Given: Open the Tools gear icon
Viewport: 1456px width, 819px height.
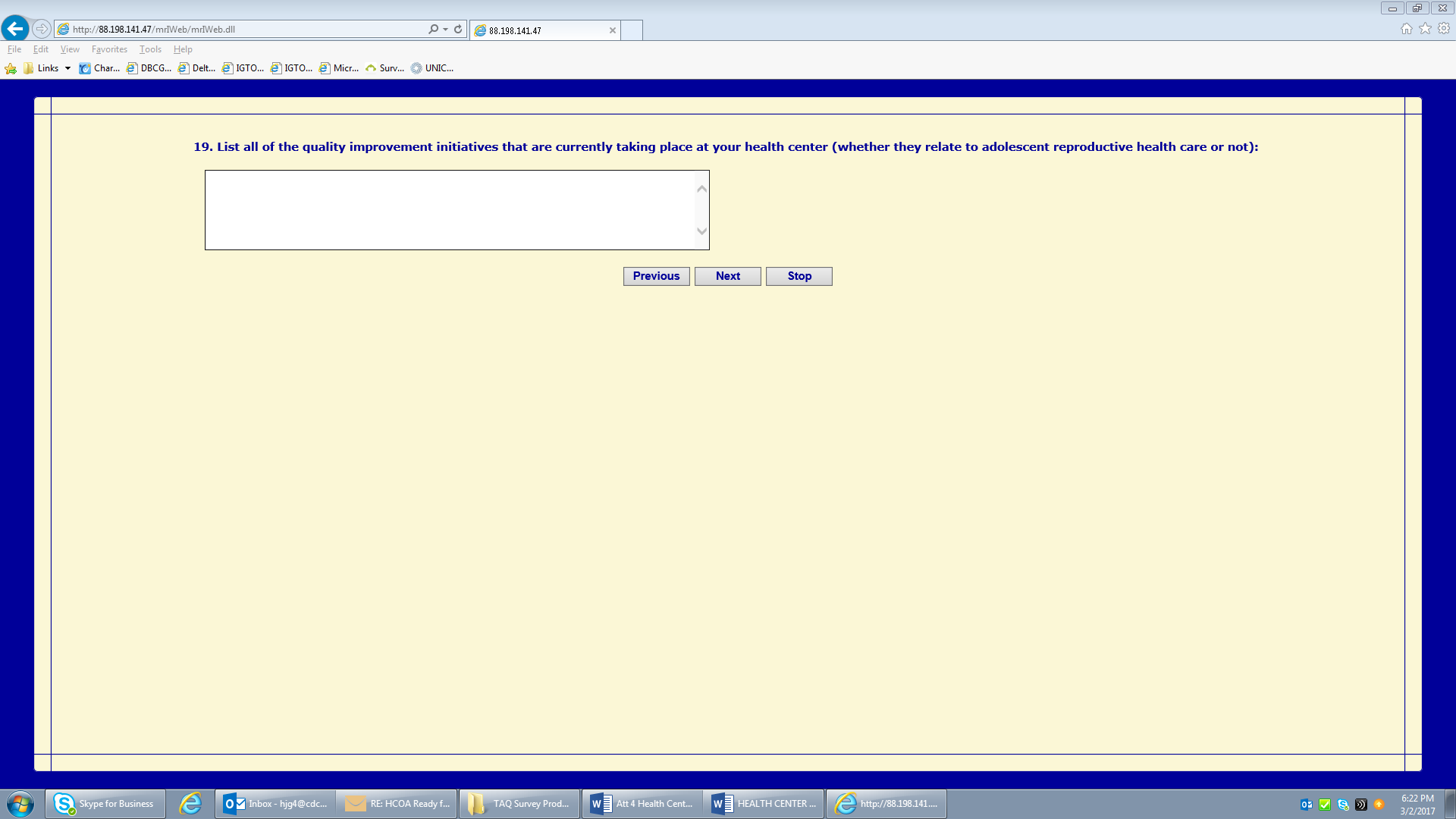Looking at the screenshot, I should pos(1444,29).
